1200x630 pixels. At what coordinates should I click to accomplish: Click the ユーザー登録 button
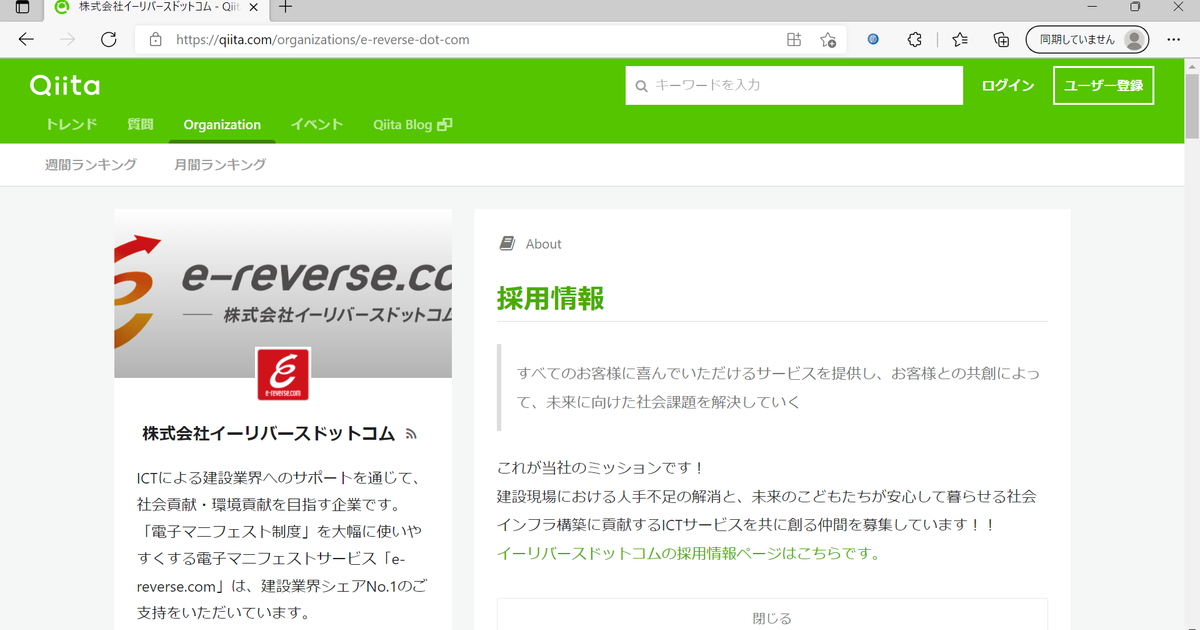(x=1104, y=86)
